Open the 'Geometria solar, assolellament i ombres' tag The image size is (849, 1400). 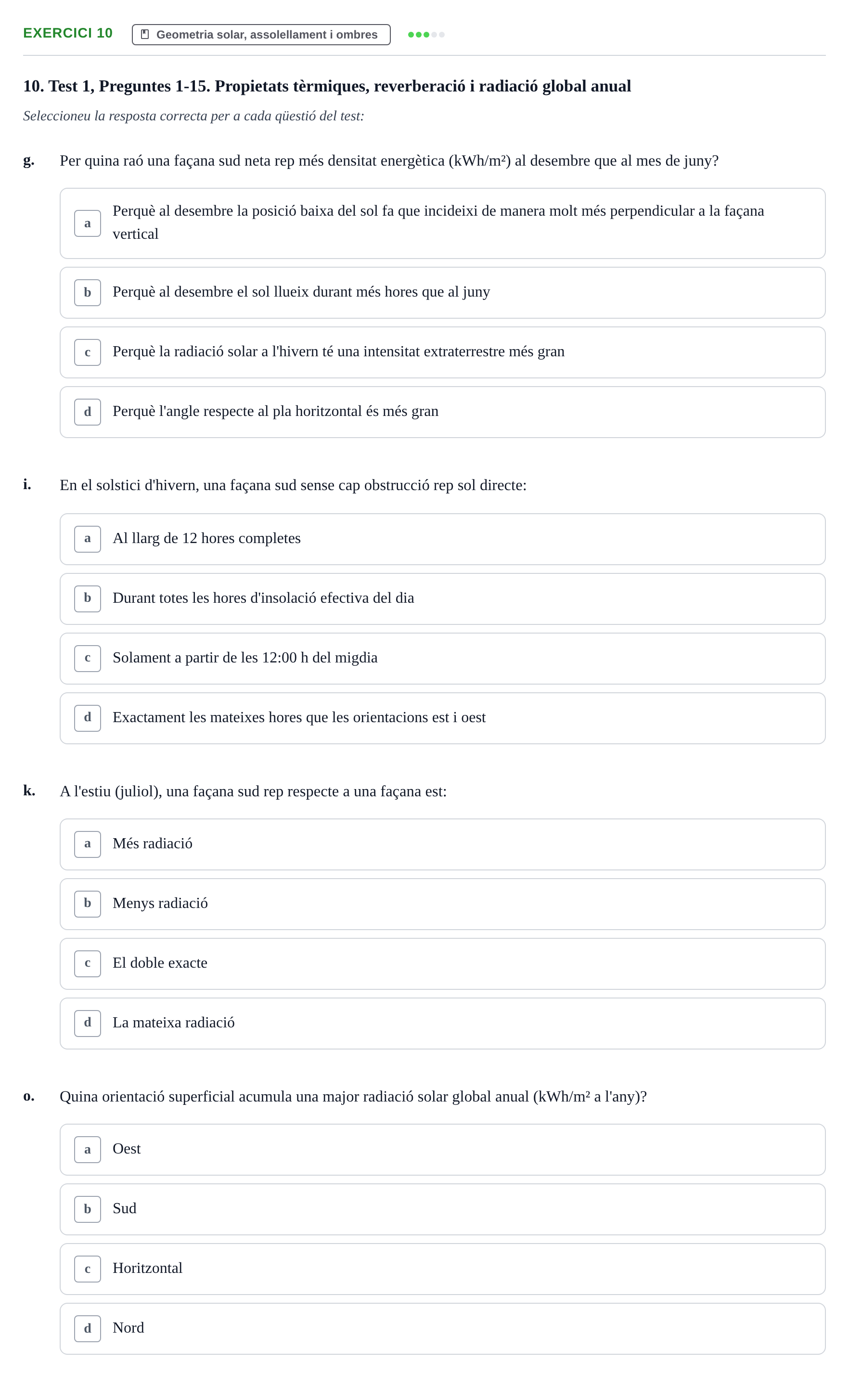[x=261, y=35]
